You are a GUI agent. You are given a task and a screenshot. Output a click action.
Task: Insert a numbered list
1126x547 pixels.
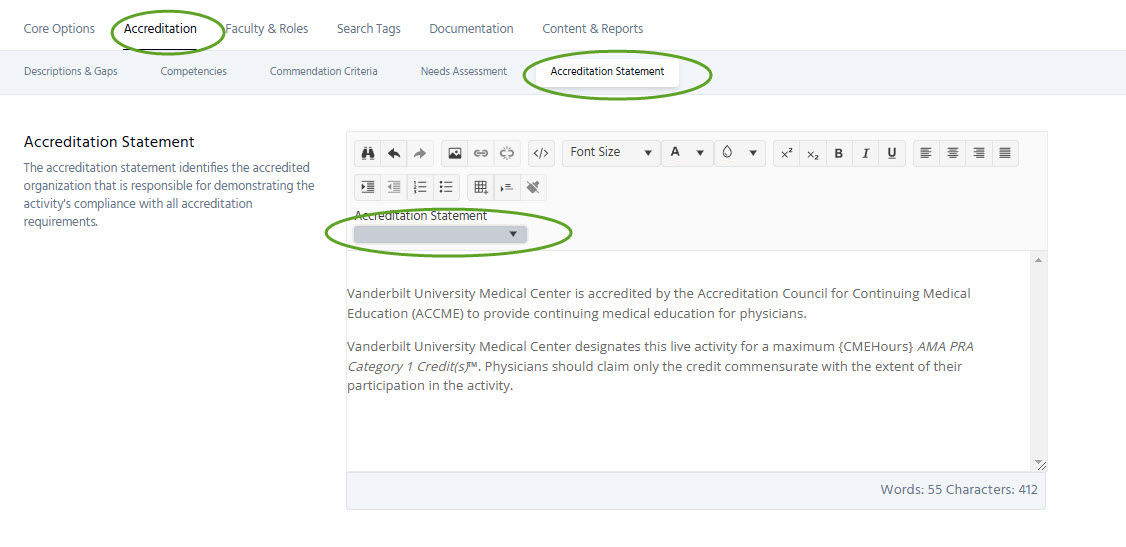420,187
